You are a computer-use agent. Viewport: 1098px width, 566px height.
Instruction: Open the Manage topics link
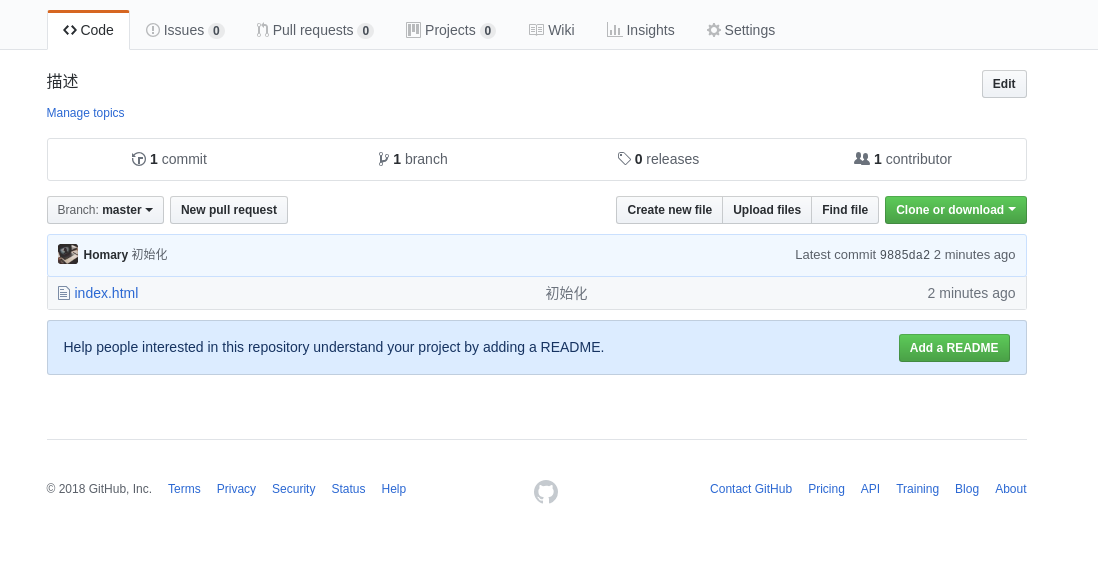tap(85, 113)
